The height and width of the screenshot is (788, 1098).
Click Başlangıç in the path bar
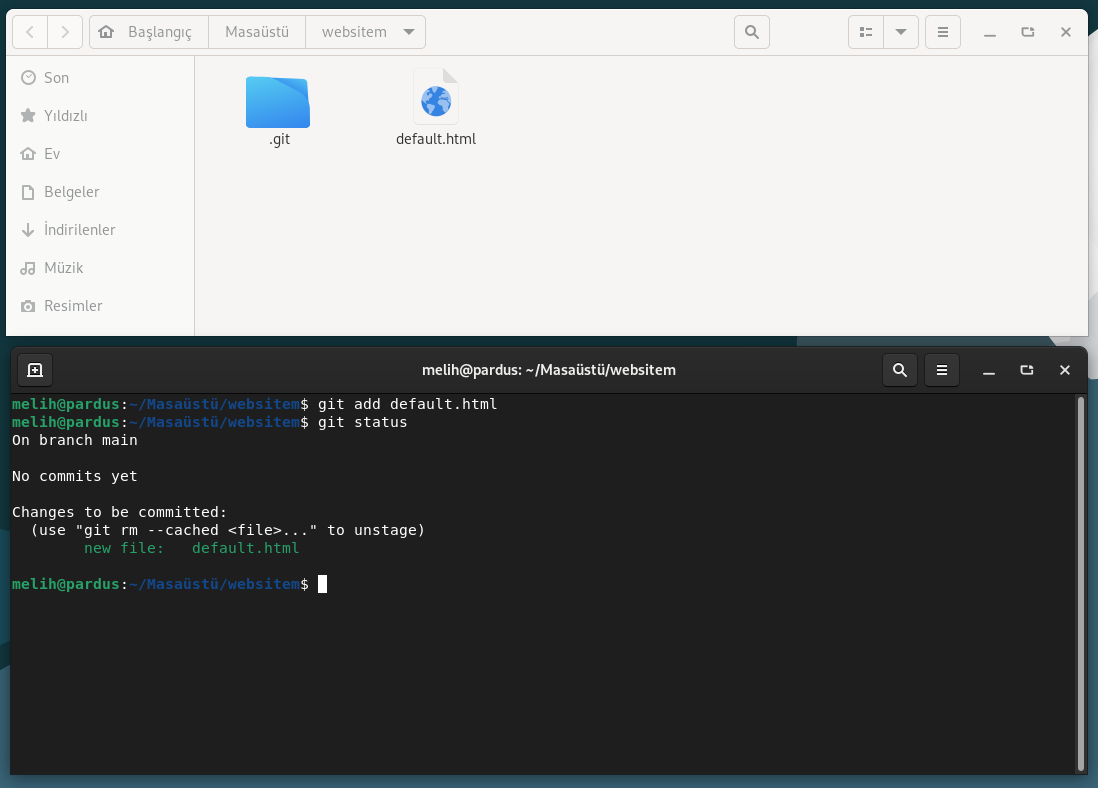pyautogui.click(x=160, y=32)
